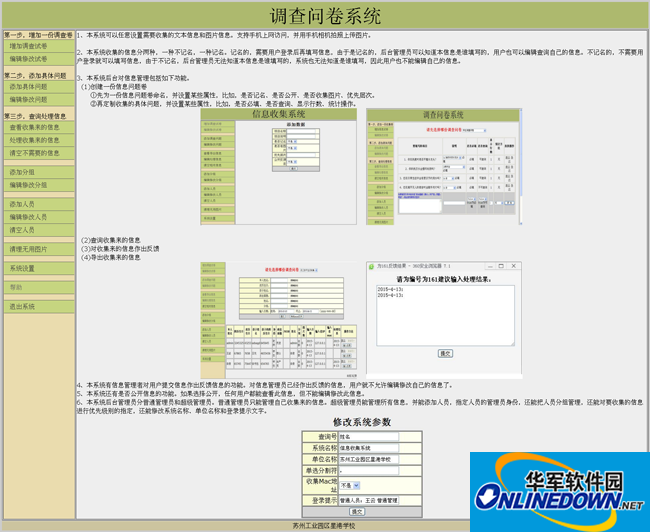Focus the 系统名称 input field

(369, 448)
